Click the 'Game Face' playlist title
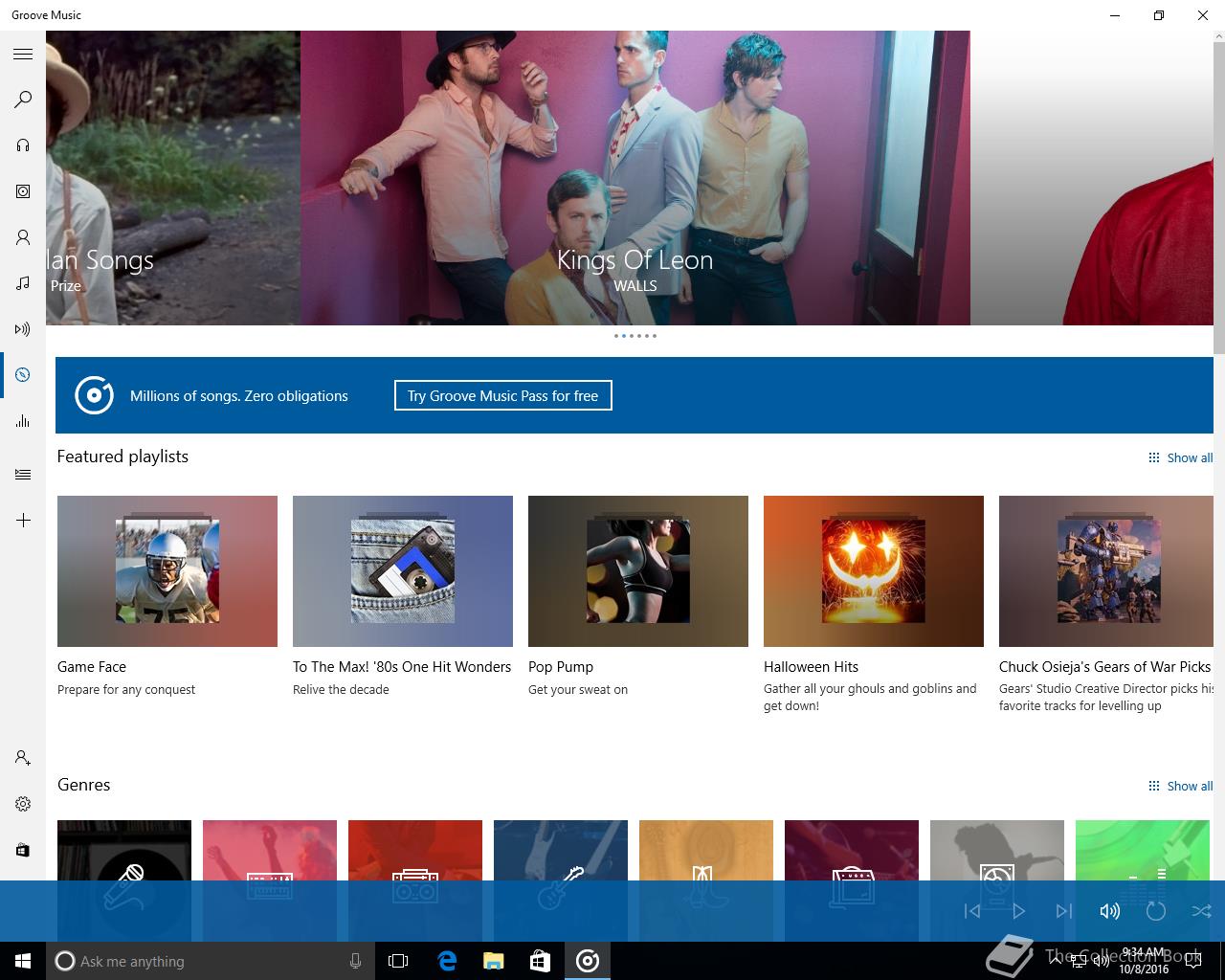This screenshot has width=1225, height=980. (92, 667)
